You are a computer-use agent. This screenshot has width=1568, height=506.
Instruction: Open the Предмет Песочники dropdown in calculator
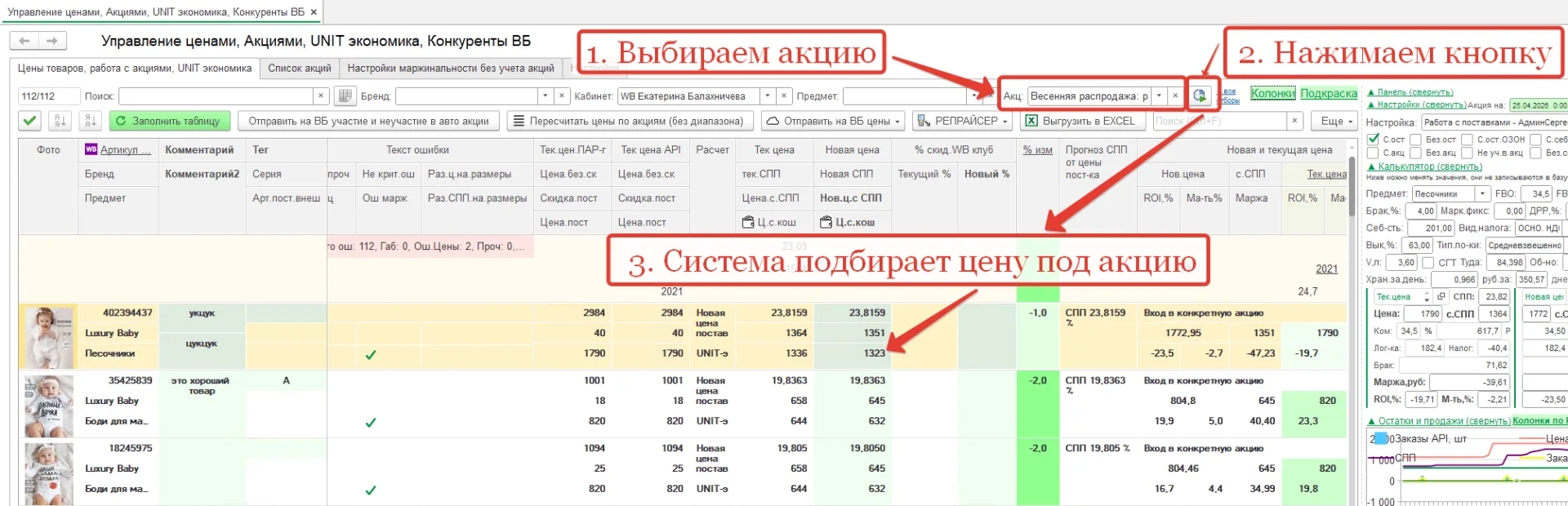click(1482, 193)
